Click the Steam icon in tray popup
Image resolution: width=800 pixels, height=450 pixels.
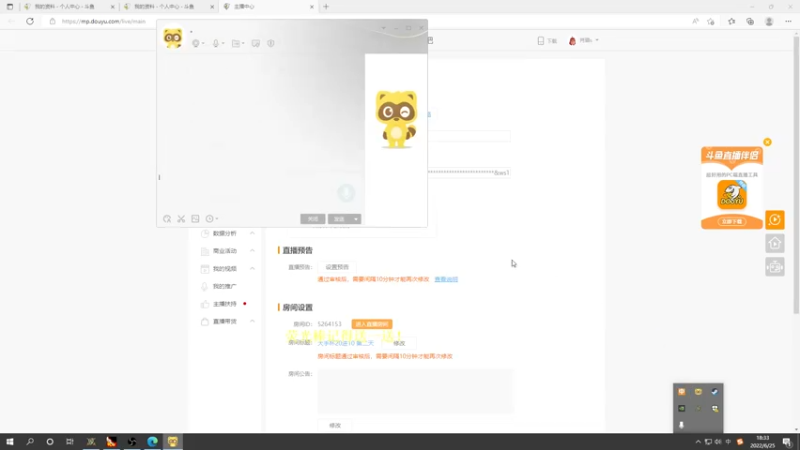click(714, 392)
